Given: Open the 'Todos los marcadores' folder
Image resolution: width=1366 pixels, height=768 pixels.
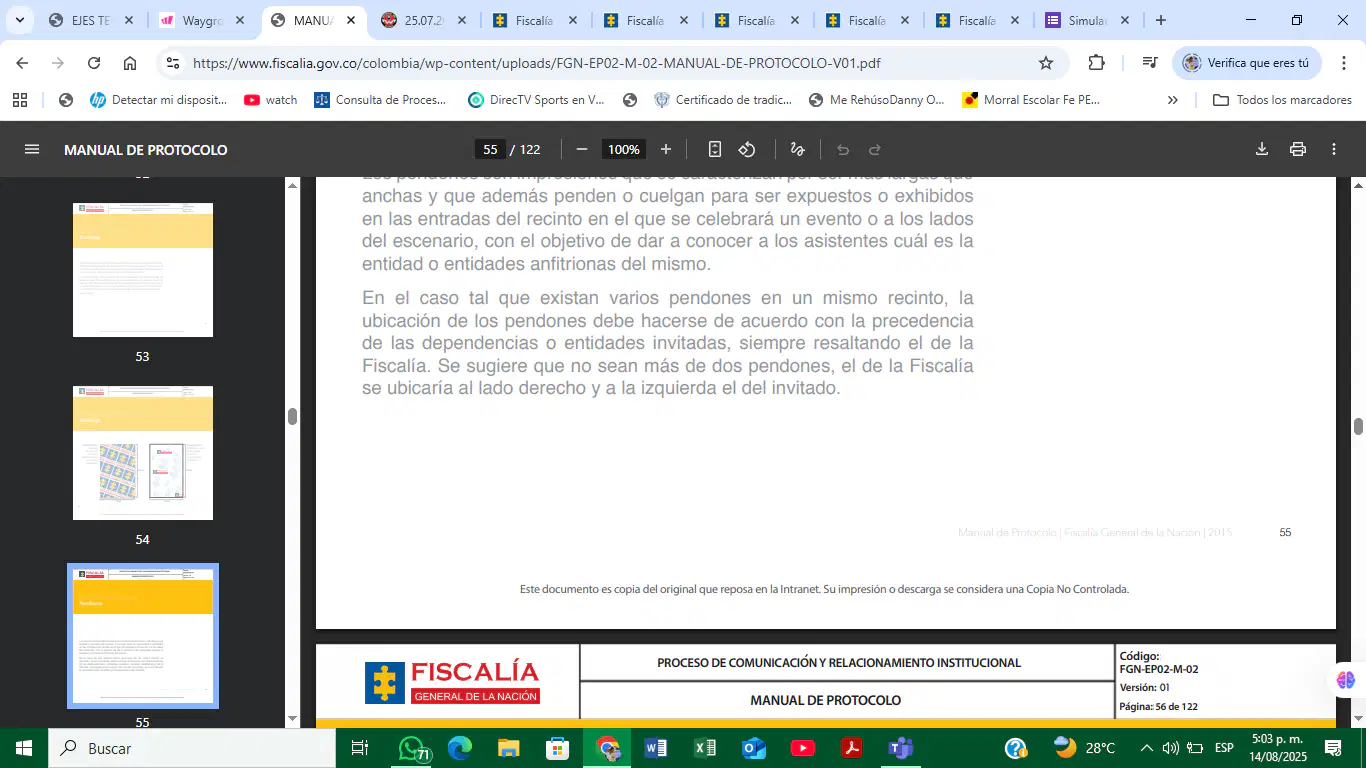Looking at the screenshot, I should 1282,100.
